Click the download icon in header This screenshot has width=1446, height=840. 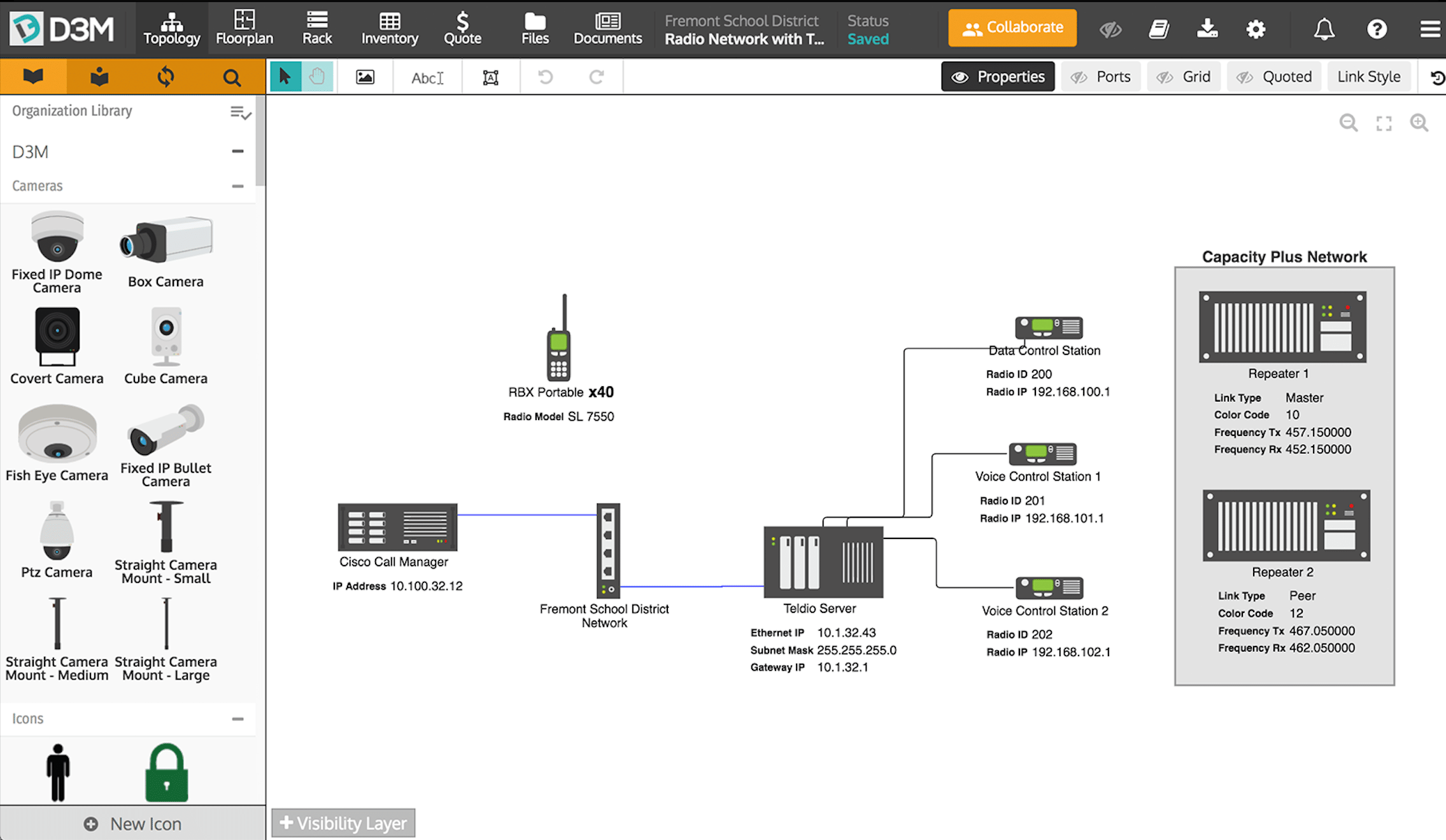click(x=1207, y=29)
